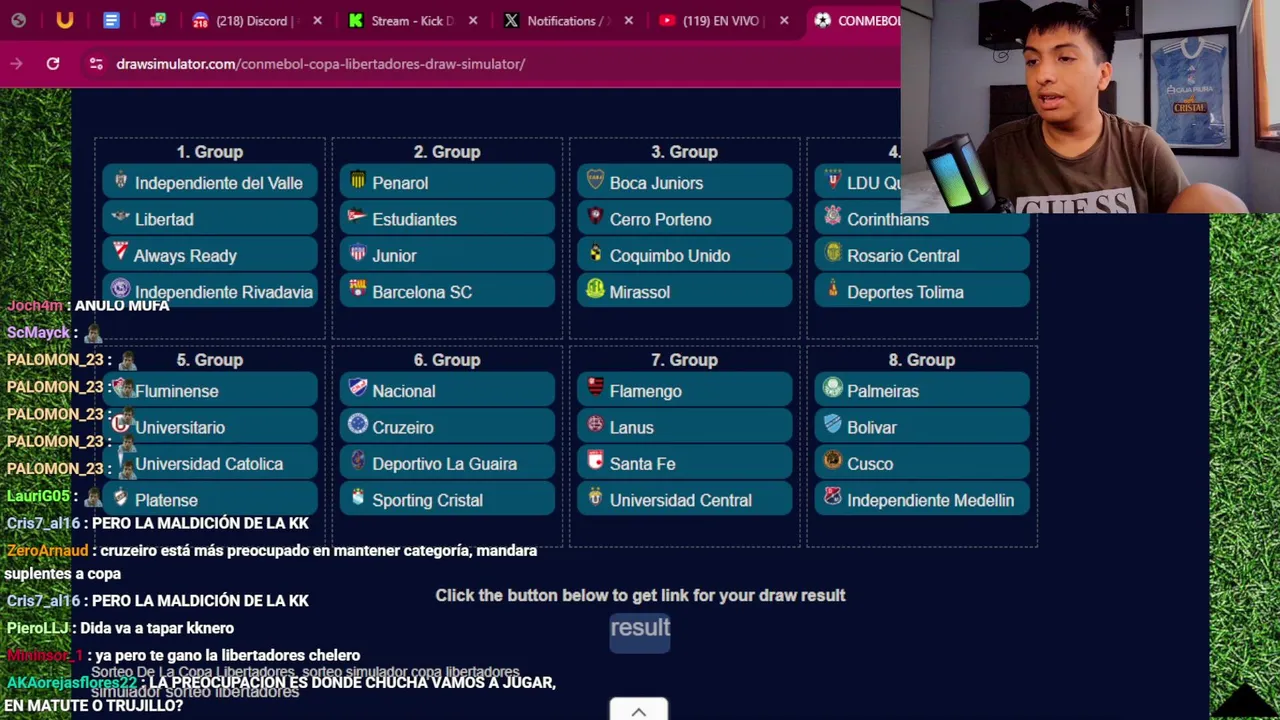
Task: Click the Always Ready crest icon
Action: [121, 252]
